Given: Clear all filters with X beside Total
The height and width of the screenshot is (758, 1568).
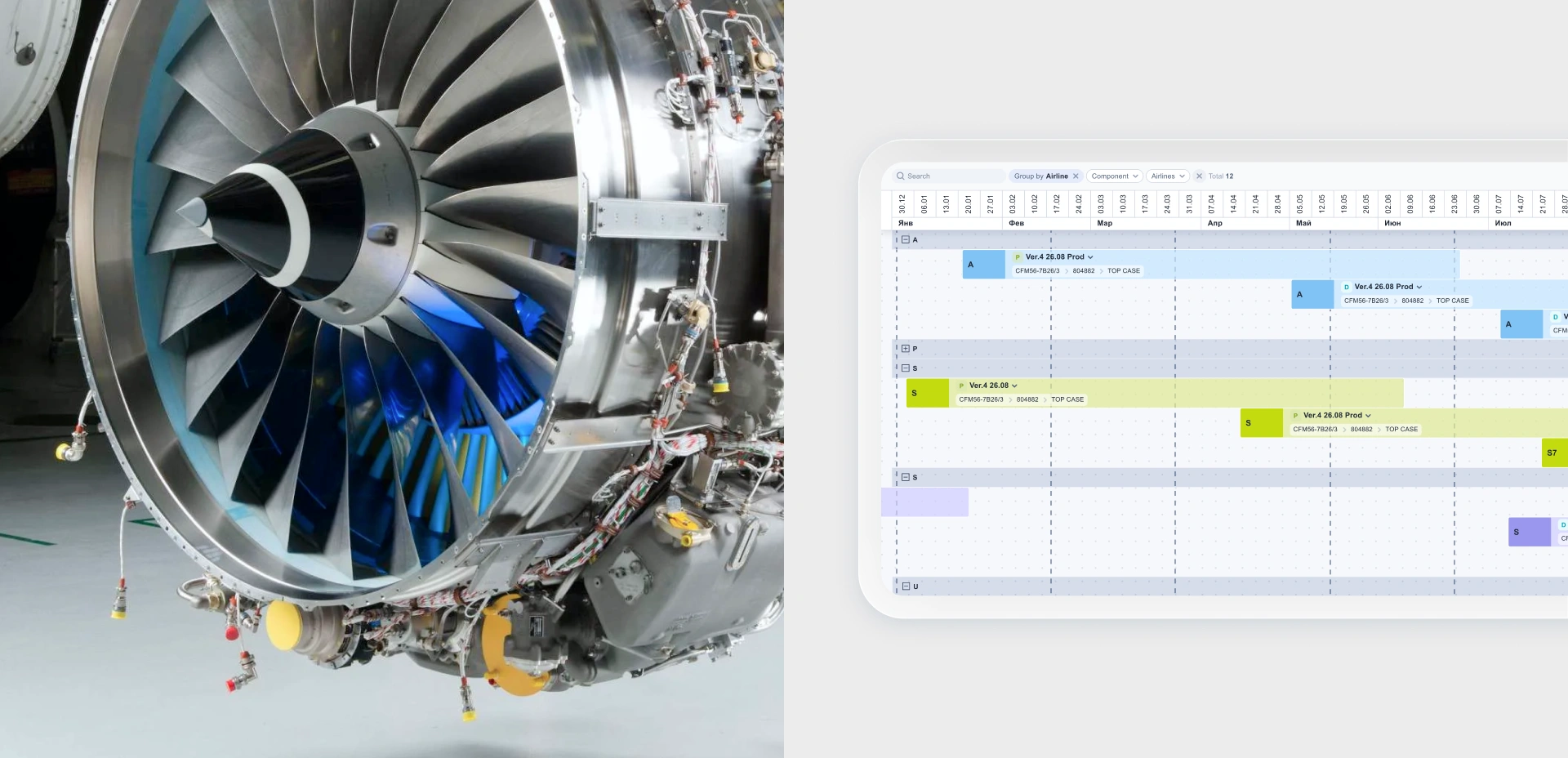Looking at the screenshot, I should click(x=1199, y=176).
